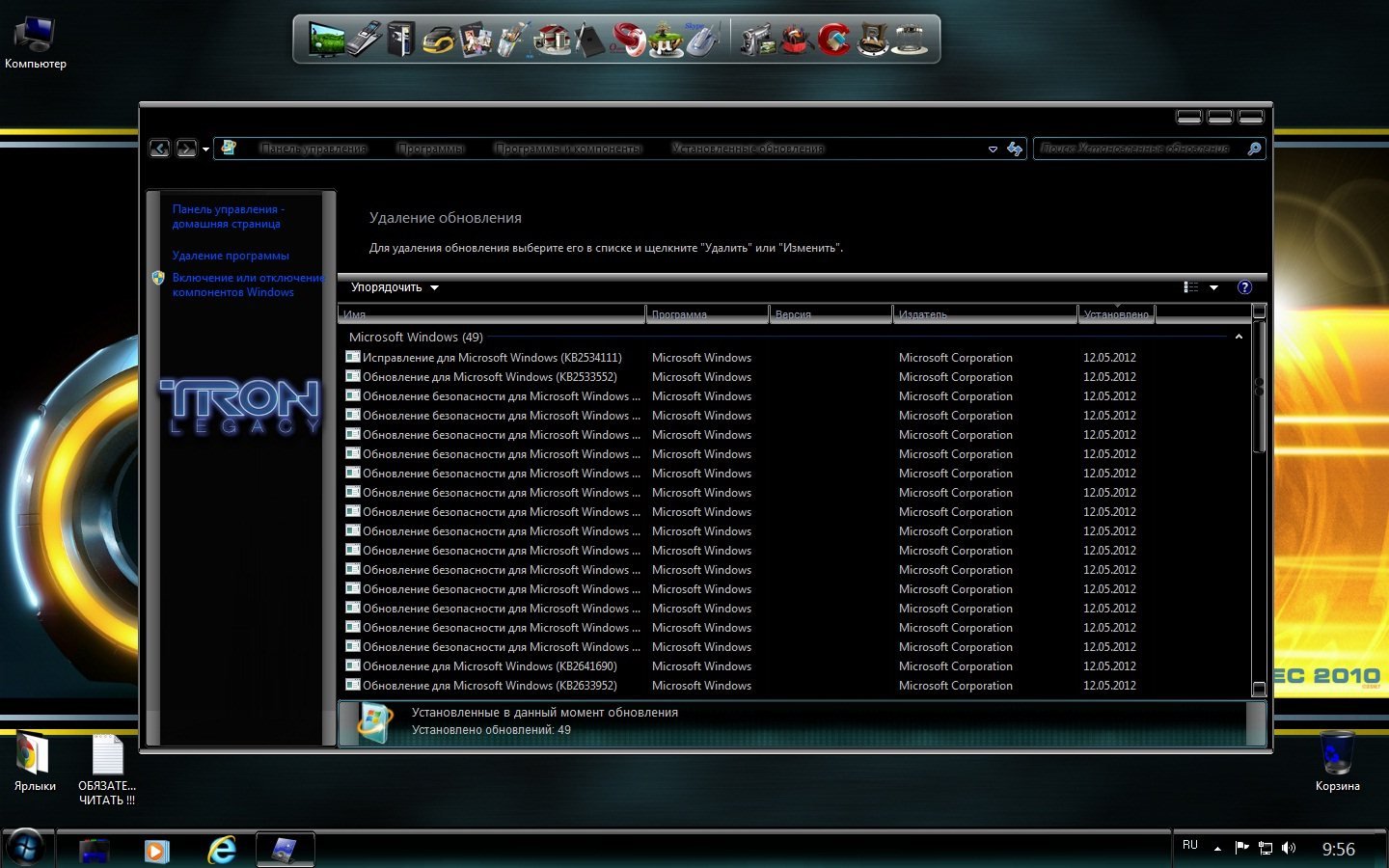Open the TV monitor icon in the dock

point(327,40)
